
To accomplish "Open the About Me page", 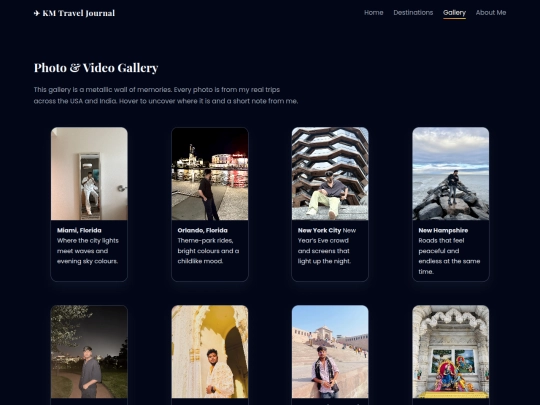I will point(491,13).
